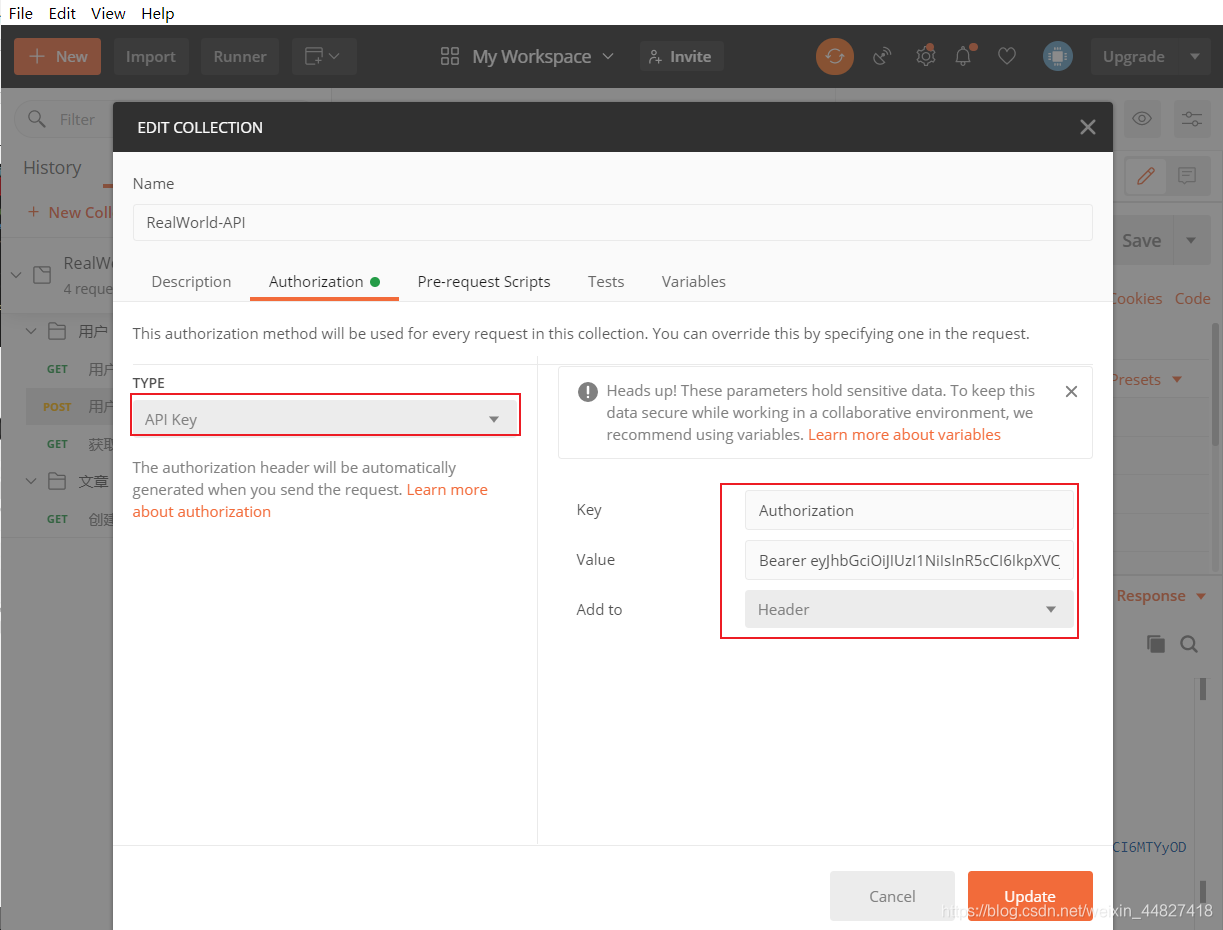Screen dimensions: 1223x930
Task: Click the Invite button
Action: (x=681, y=57)
